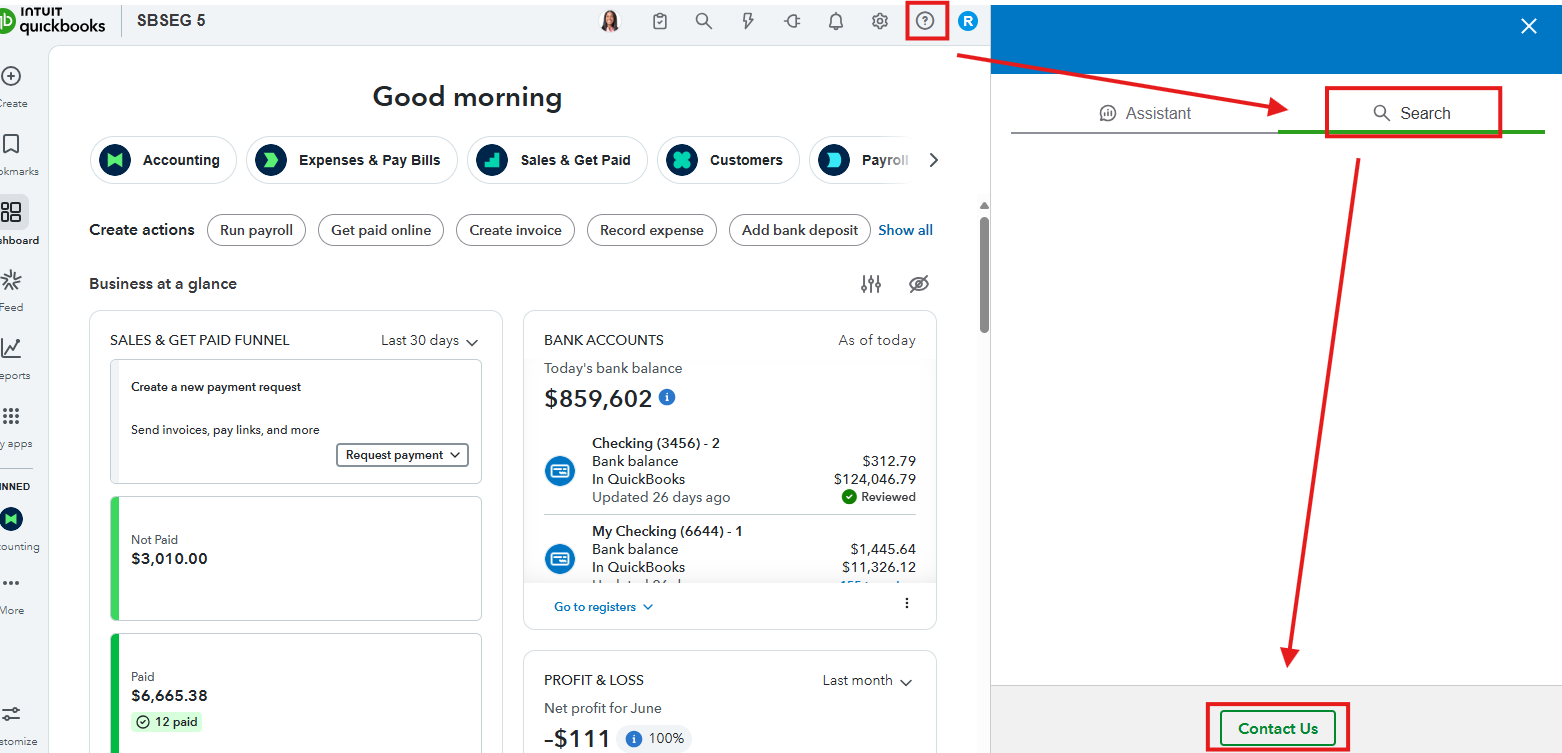
Task: Open the Accounting shortcut pill
Action: tap(163, 160)
